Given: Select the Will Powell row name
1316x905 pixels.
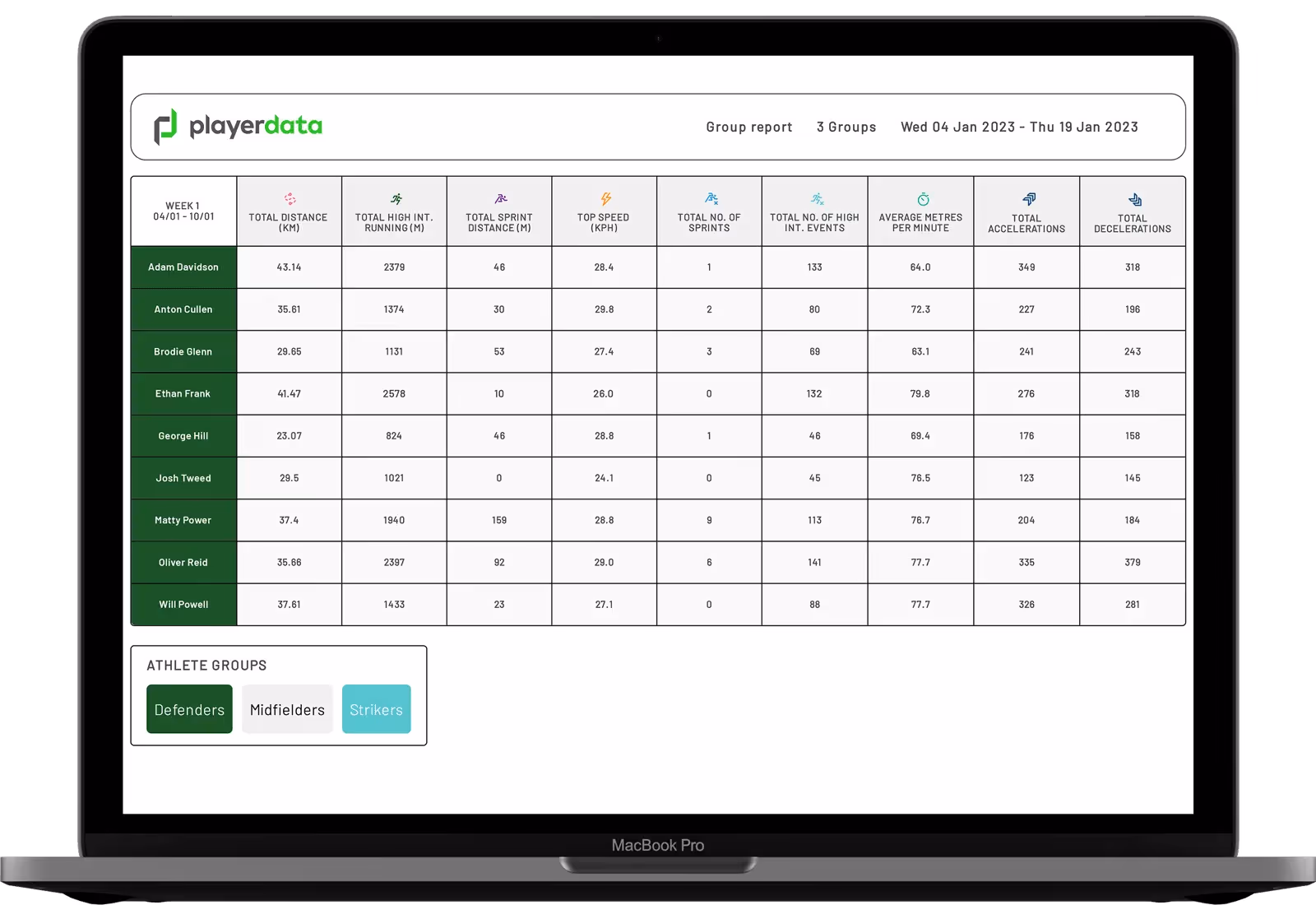Looking at the screenshot, I should point(183,605).
